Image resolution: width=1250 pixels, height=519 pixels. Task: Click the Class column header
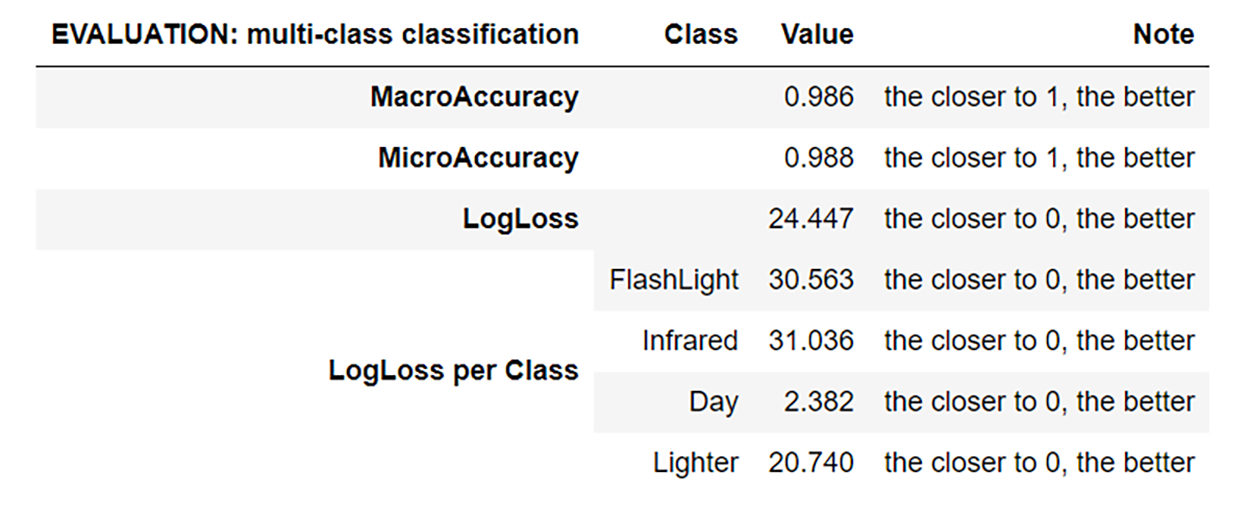point(700,34)
